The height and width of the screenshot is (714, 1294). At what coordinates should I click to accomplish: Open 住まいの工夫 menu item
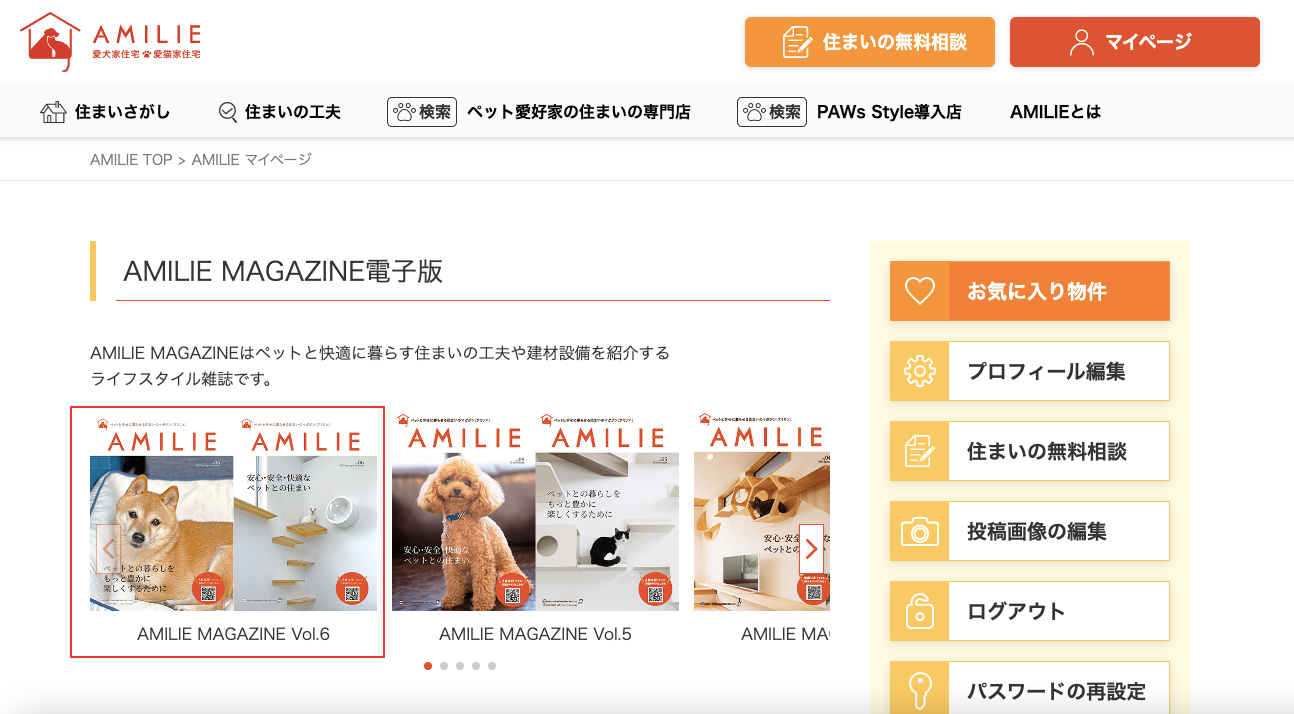click(279, 112)
